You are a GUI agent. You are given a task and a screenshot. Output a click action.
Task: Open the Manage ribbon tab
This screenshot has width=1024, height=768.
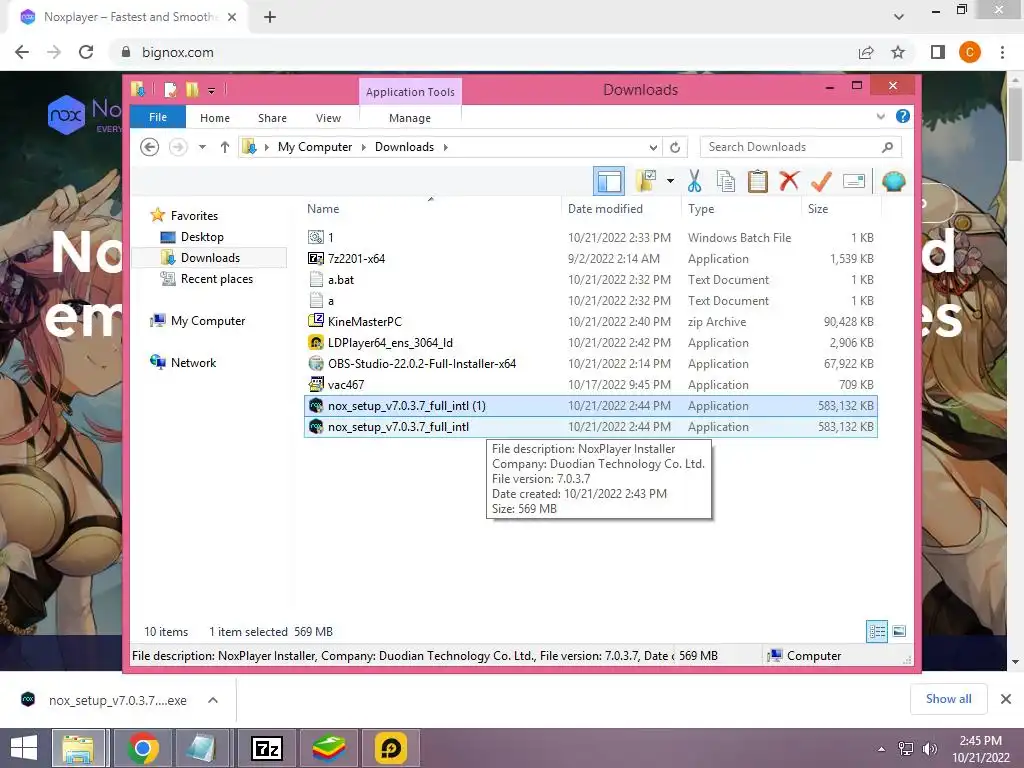coord(409,118)
